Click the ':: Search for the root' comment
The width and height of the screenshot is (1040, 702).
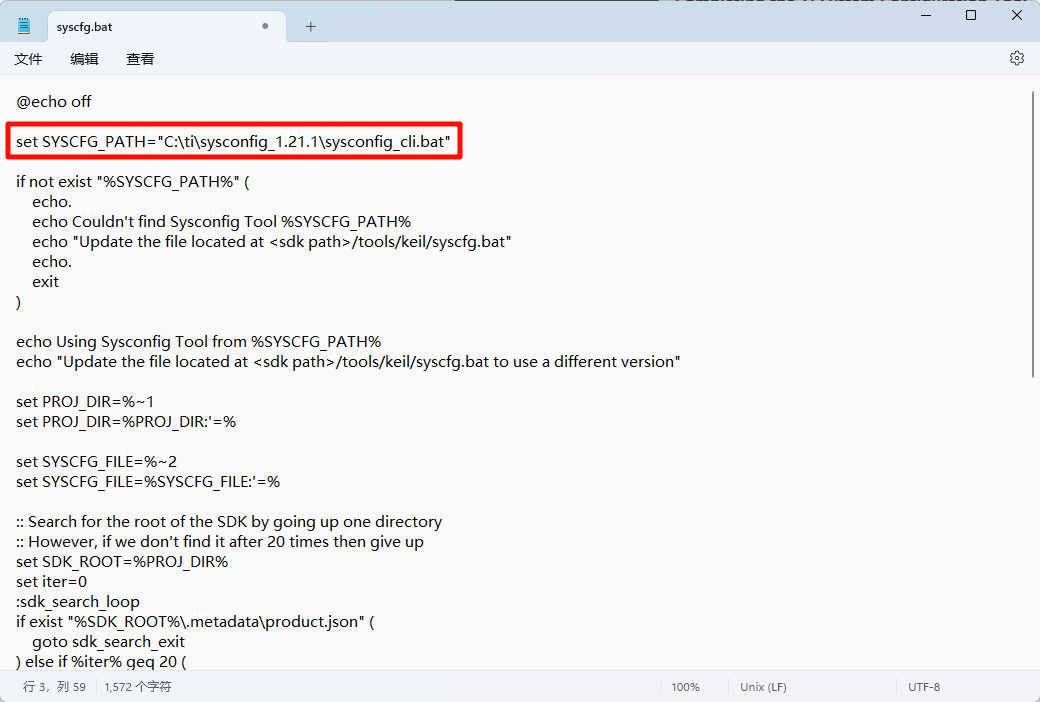click(229, 522)
